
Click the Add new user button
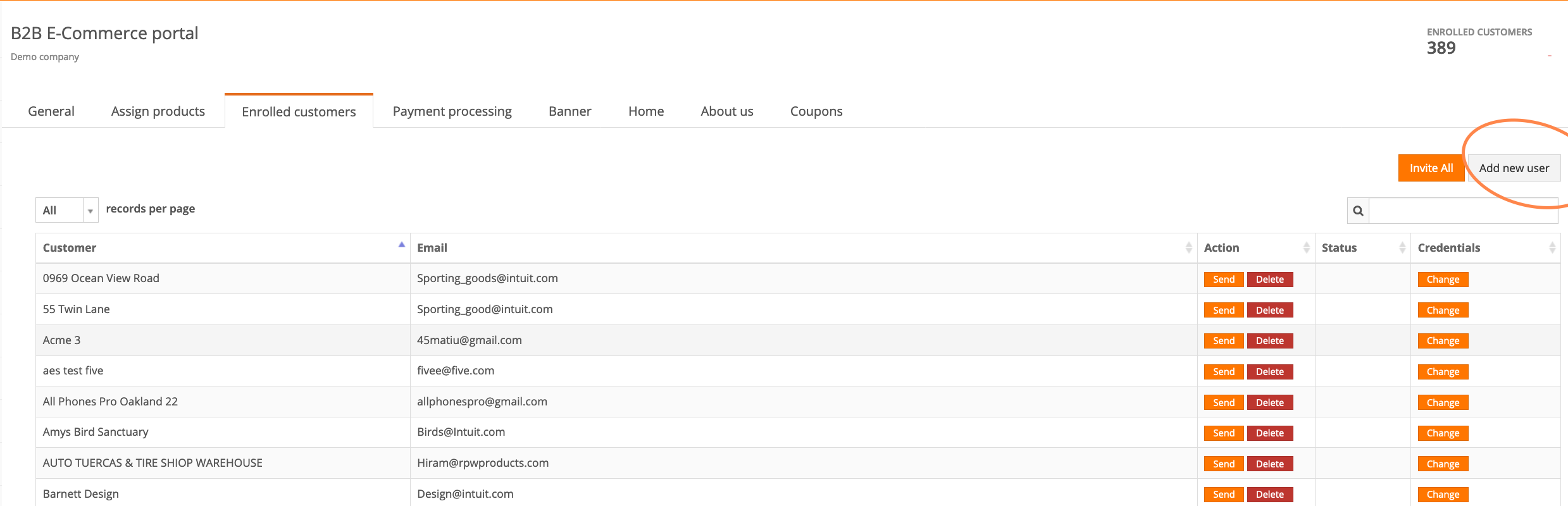click(x=1514, y=168)
